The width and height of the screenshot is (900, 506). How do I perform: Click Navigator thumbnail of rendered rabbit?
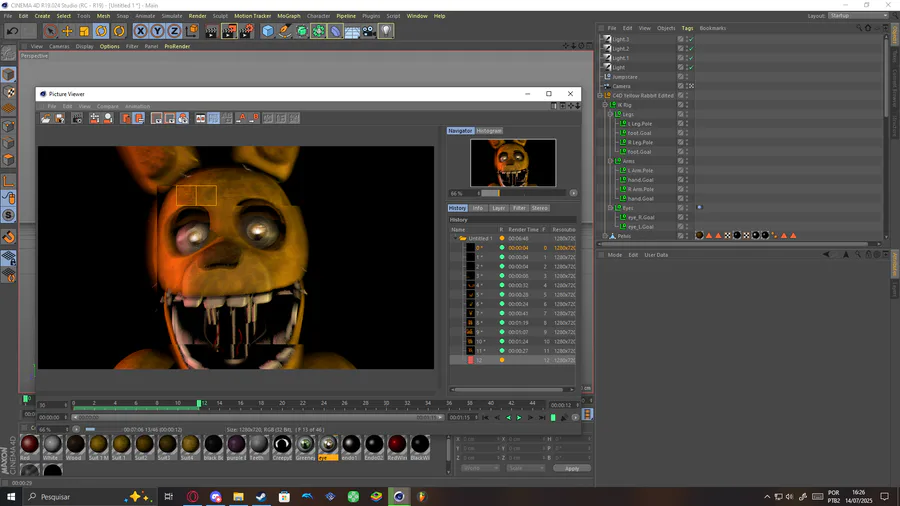pyautogui.click(x=513, y=163)
